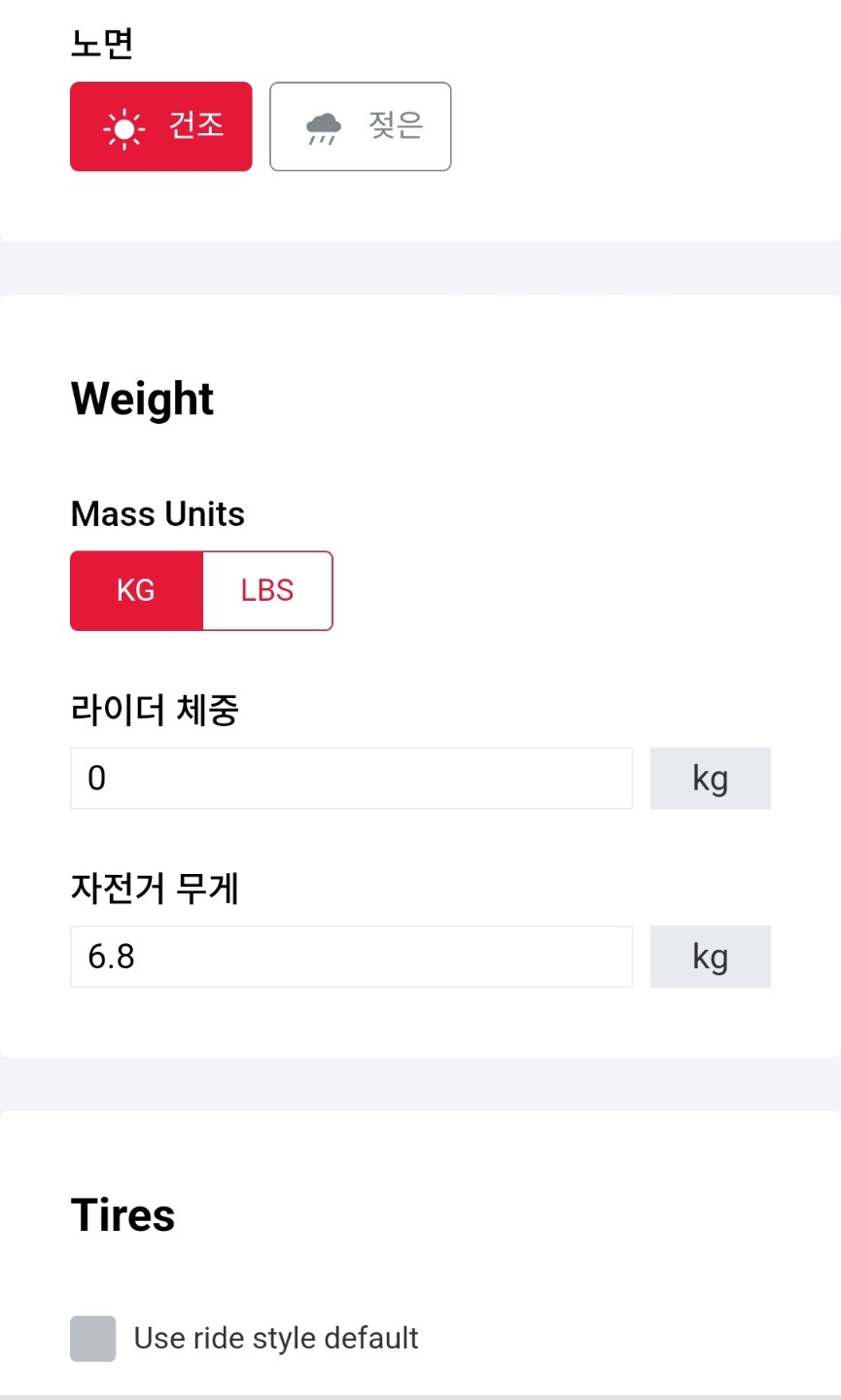Viewport: 841px width, 1400px height.
Task: Click the kg unit beside bike weight
Action: (710, 957)
